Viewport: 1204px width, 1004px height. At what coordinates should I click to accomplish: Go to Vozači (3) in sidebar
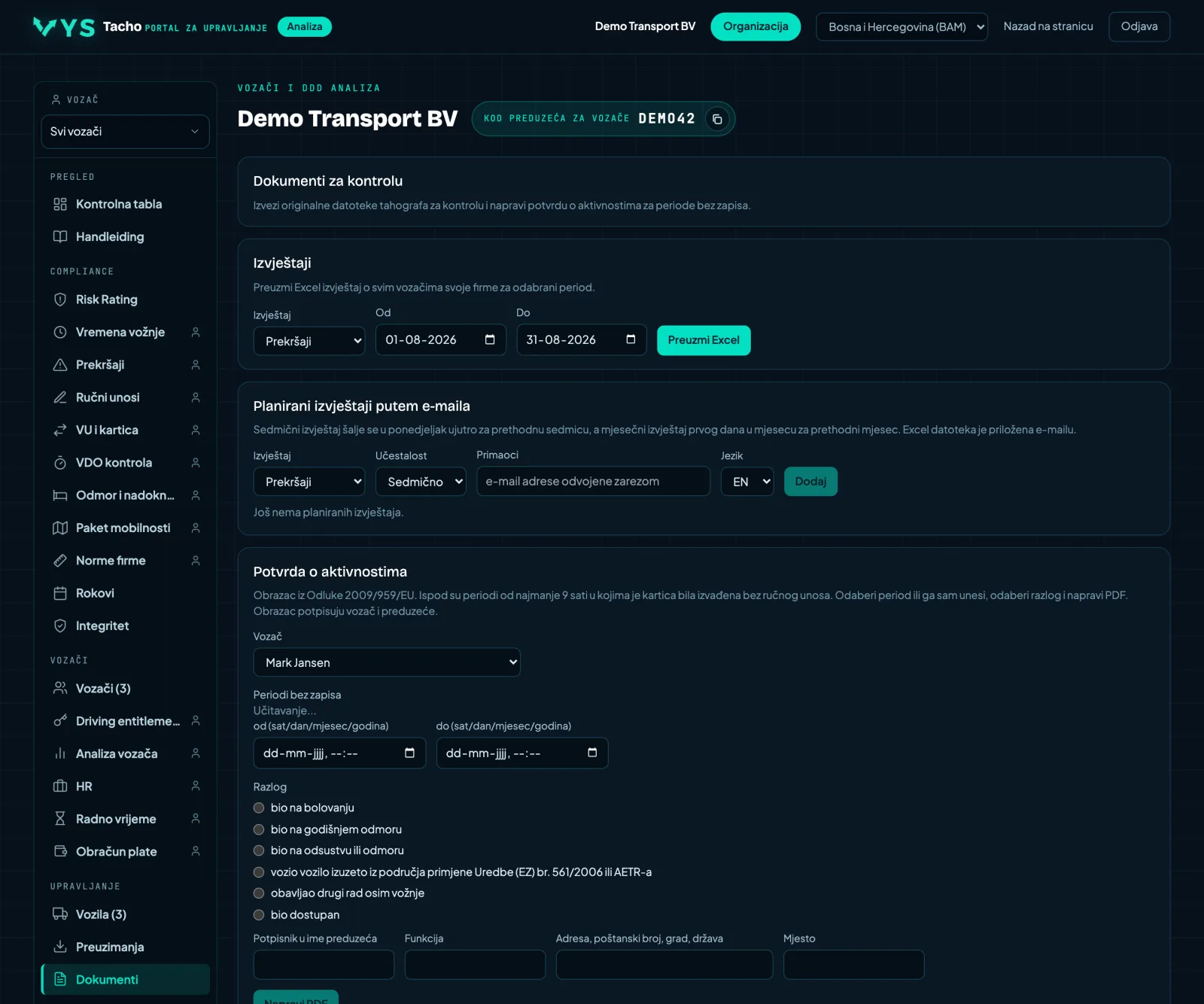pos(125,689)
